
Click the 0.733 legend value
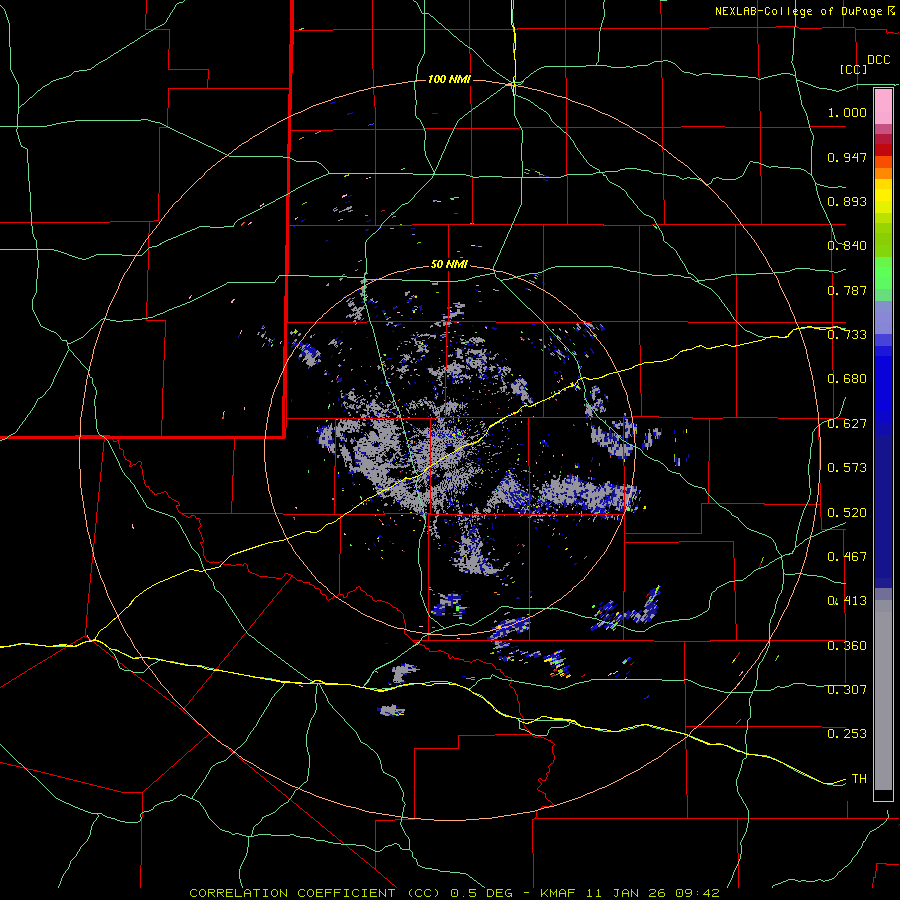pyautogui.click(x=847, y=335)
